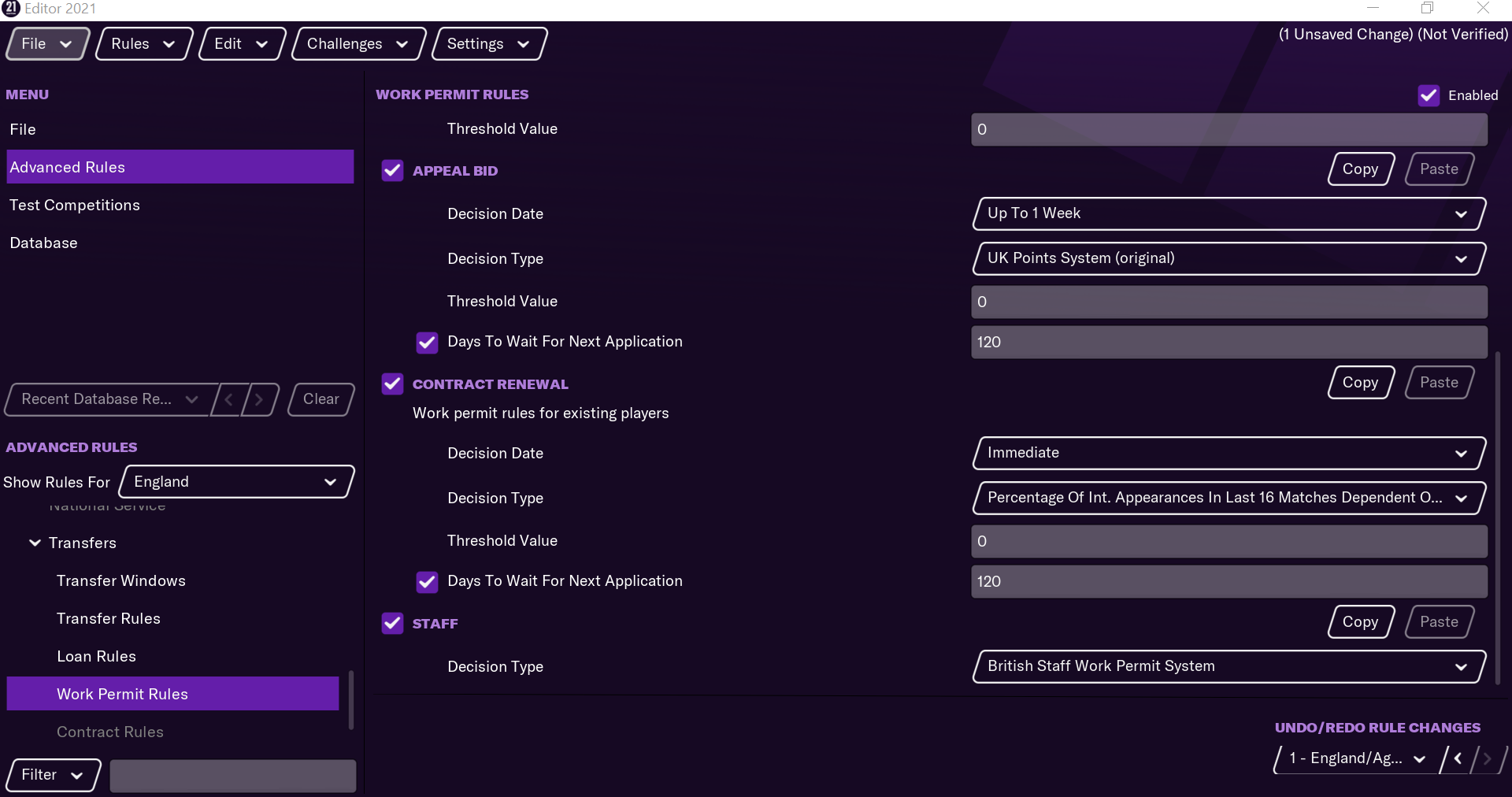Expand the British Staff Work Permit System dropdown
The width and height of the screenshot is (1512, 797).
click(x=1228, y=666)
